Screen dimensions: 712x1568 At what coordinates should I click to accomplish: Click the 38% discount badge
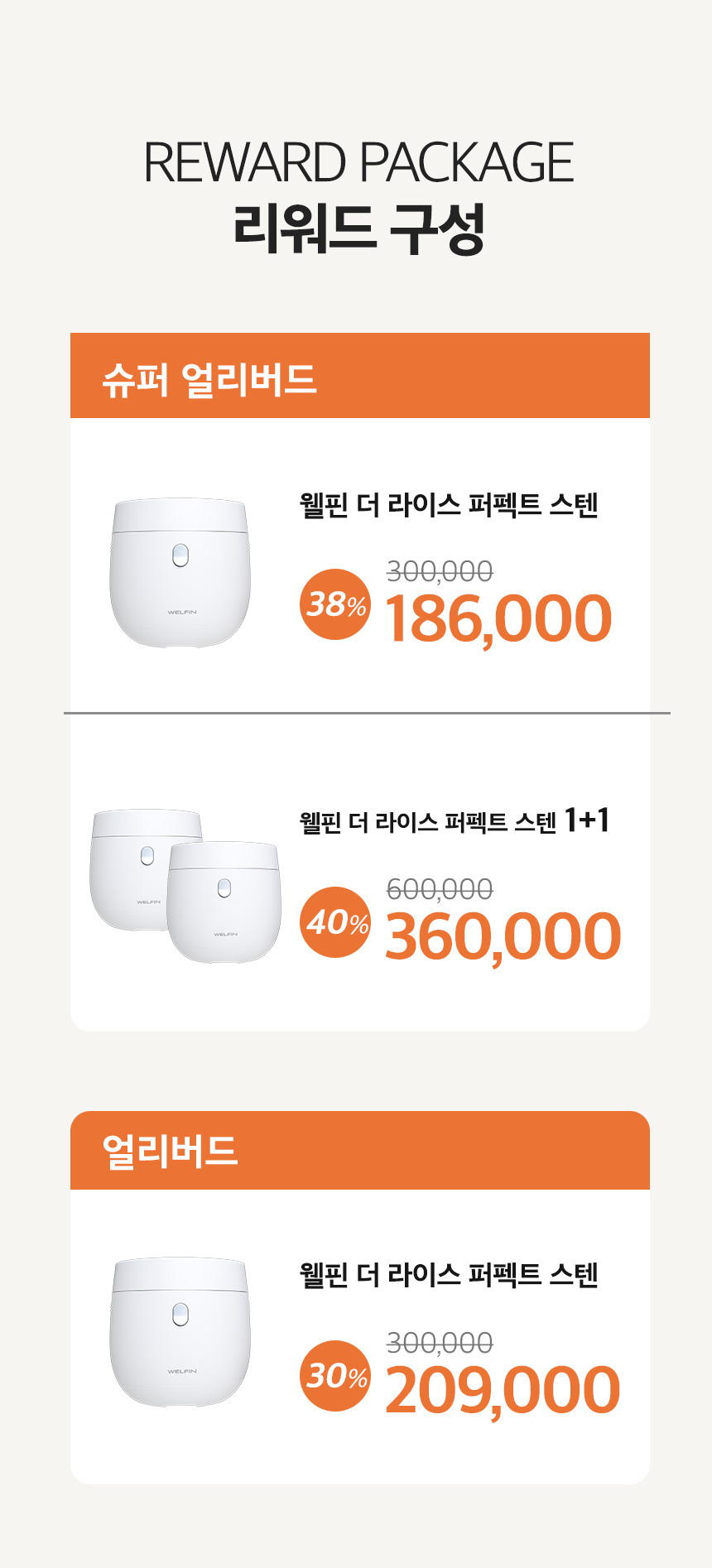335,604
